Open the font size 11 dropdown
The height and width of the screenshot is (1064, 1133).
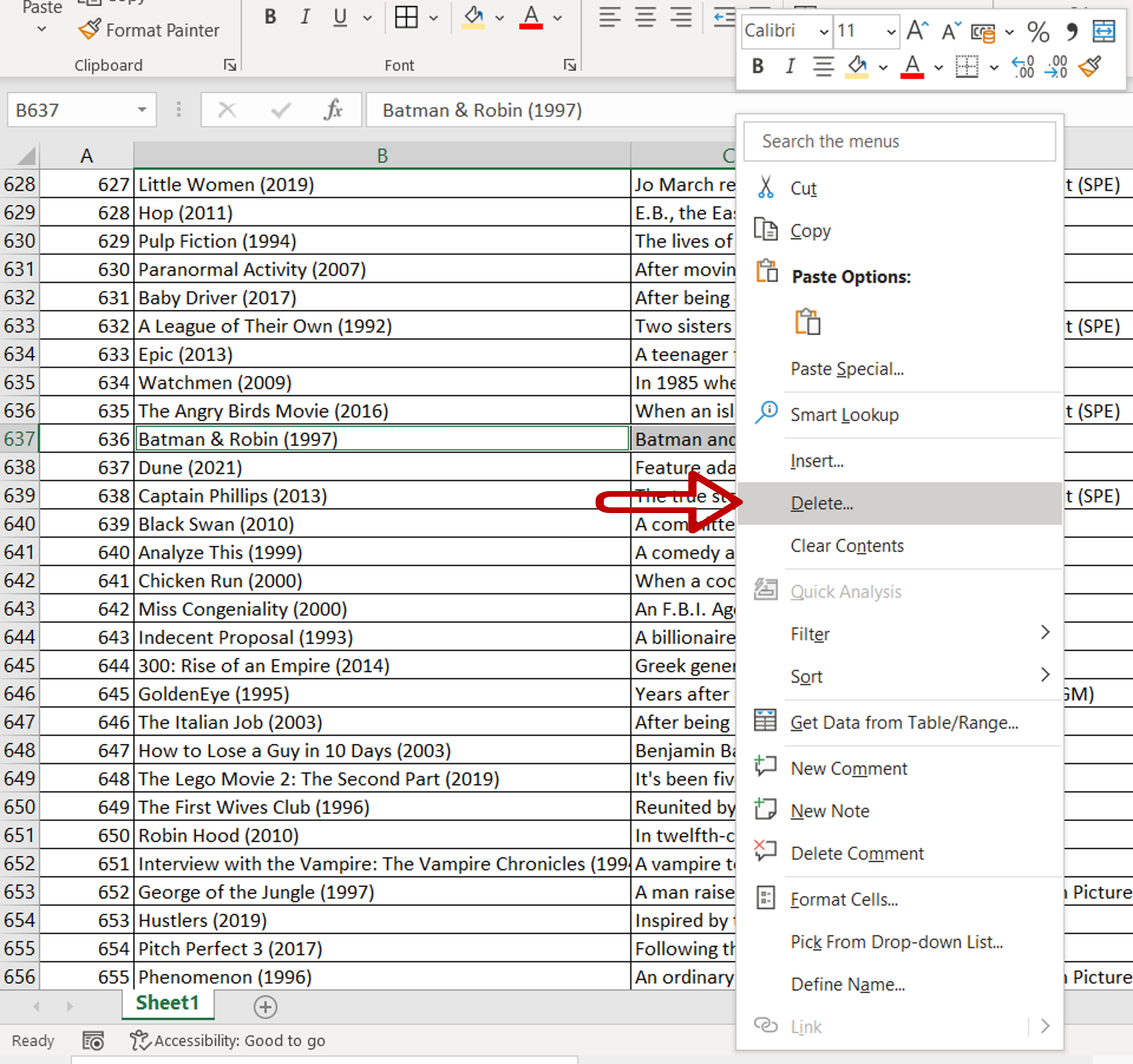(891, 31)
